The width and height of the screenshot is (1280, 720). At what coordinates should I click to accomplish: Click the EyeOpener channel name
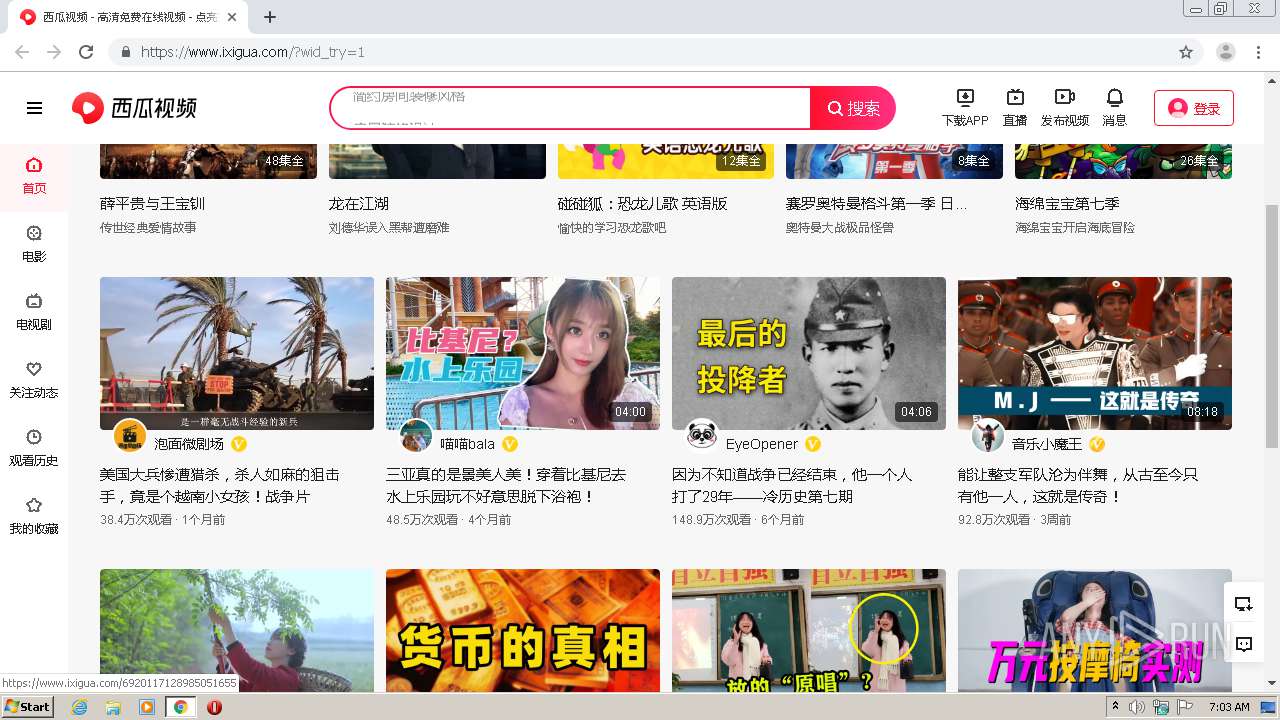[762, 444]
